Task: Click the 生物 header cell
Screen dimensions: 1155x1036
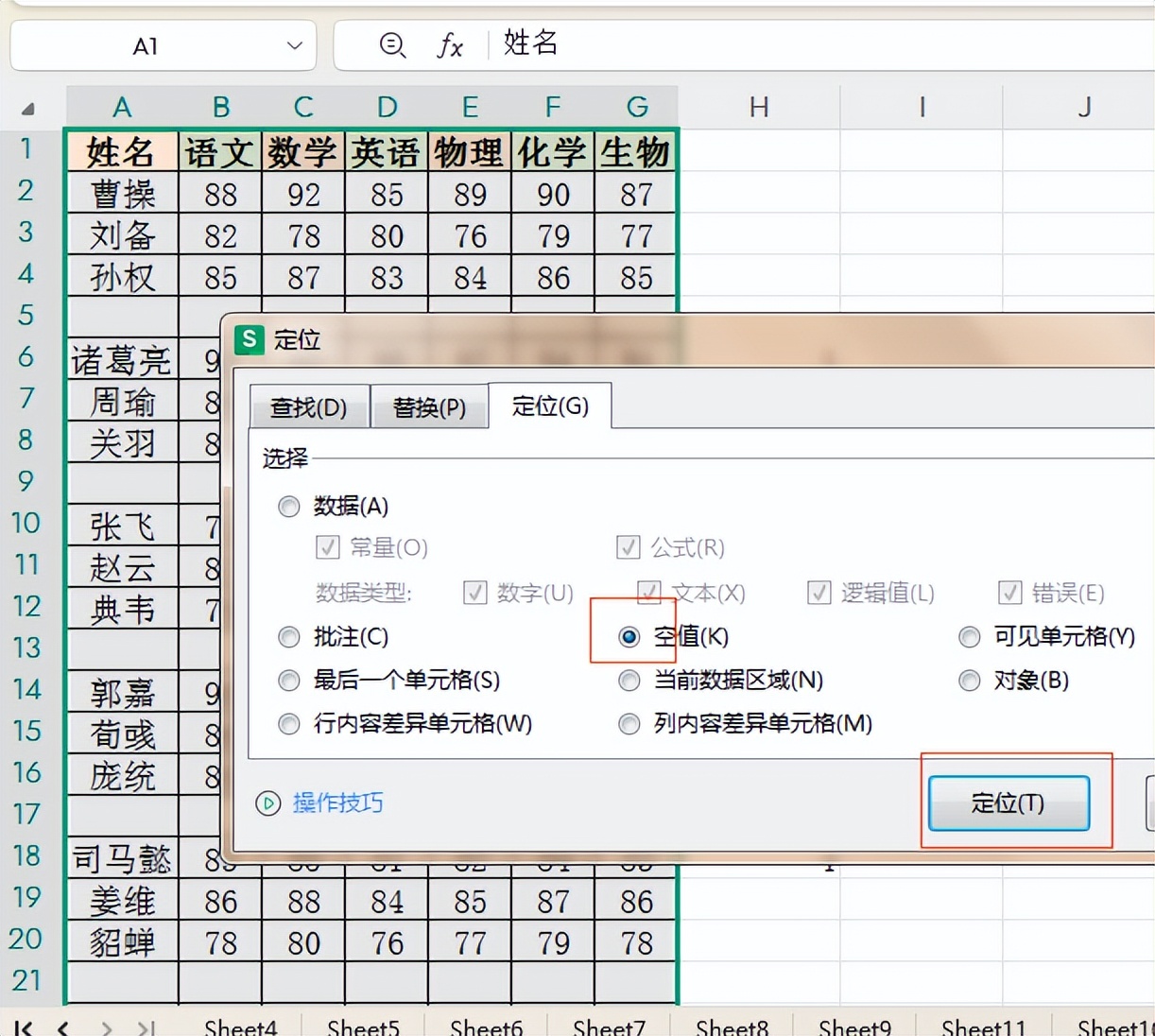Action: tap(636, 151)
